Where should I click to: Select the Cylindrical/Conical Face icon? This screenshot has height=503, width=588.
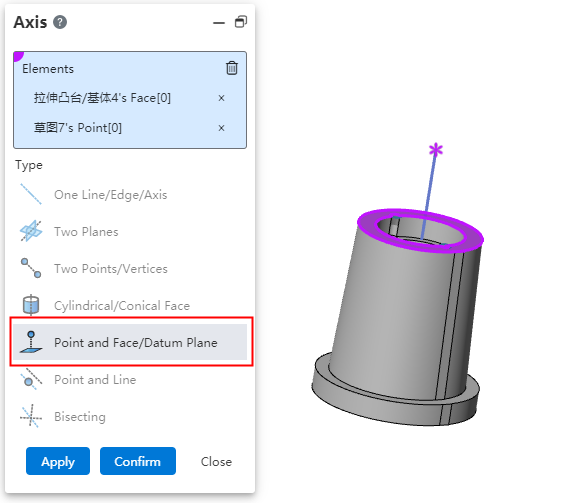click(x=31, y=305)
